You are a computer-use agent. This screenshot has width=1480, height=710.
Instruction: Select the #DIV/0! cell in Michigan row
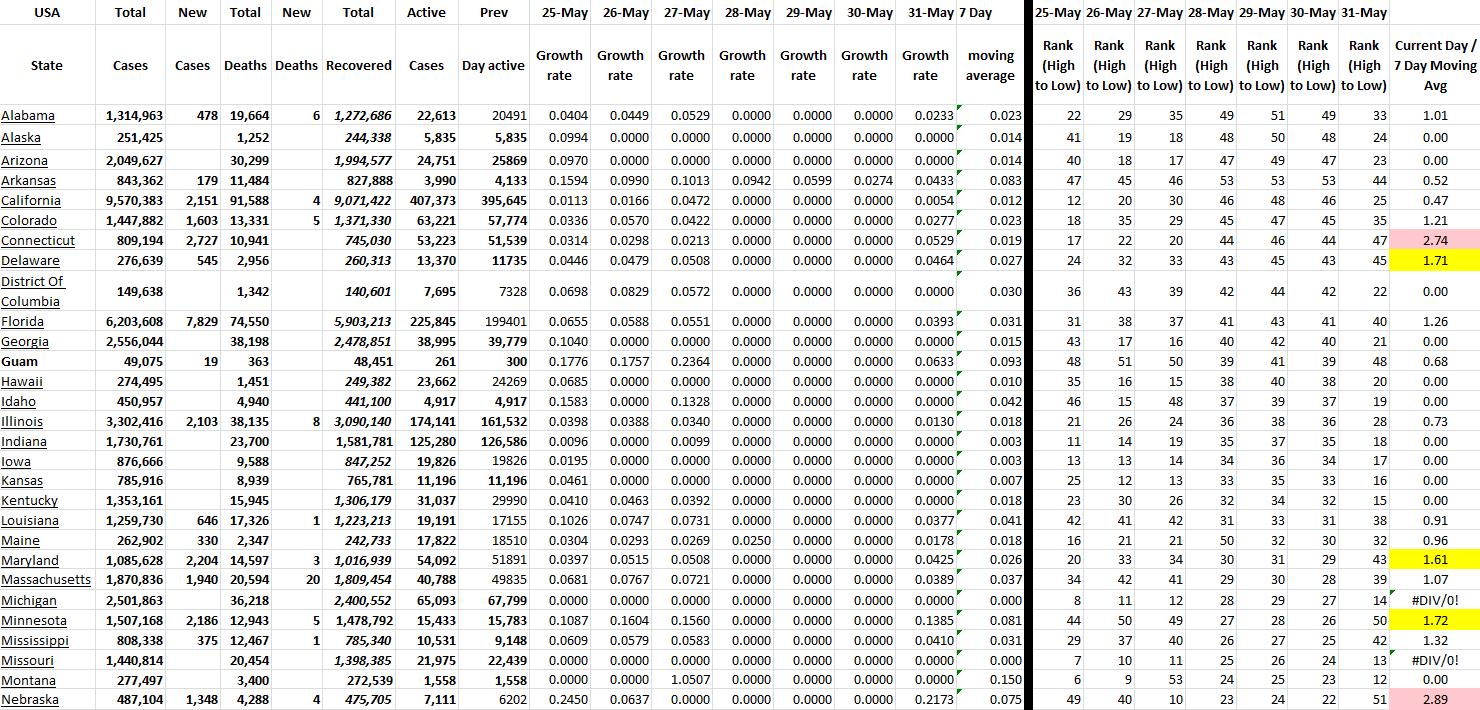click(1434, 600)
